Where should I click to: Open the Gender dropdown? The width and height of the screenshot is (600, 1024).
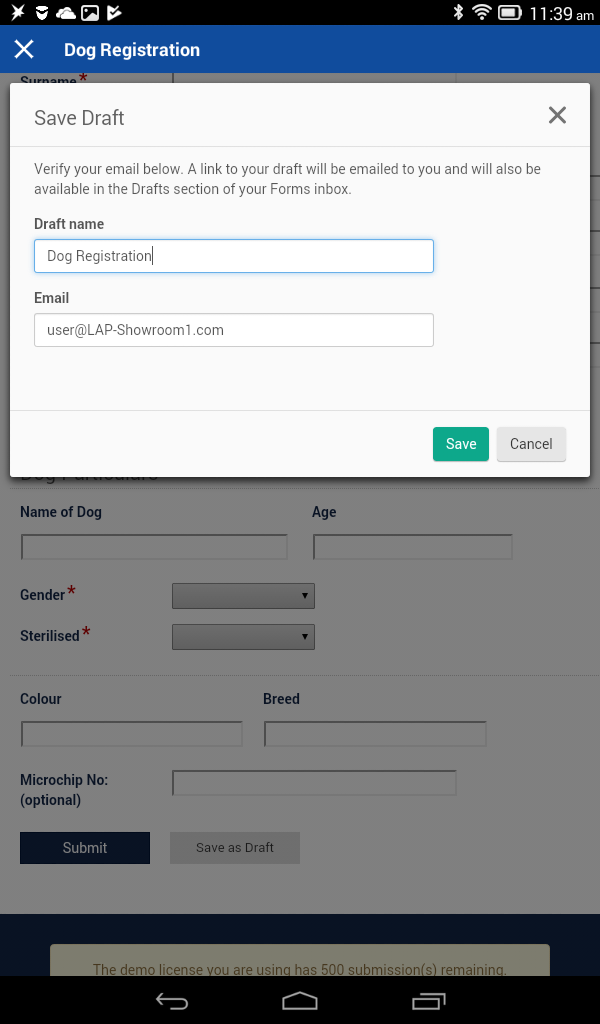243,596
